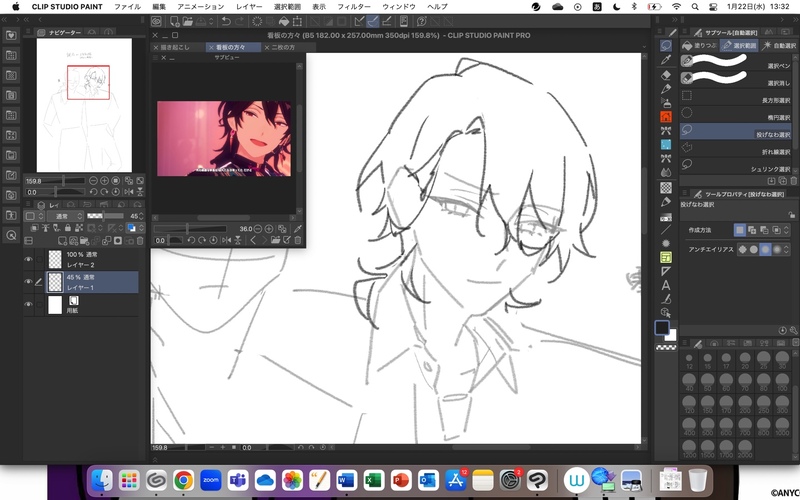
Task: Rotate left in the Navigator panel
Action: (93, 192)
